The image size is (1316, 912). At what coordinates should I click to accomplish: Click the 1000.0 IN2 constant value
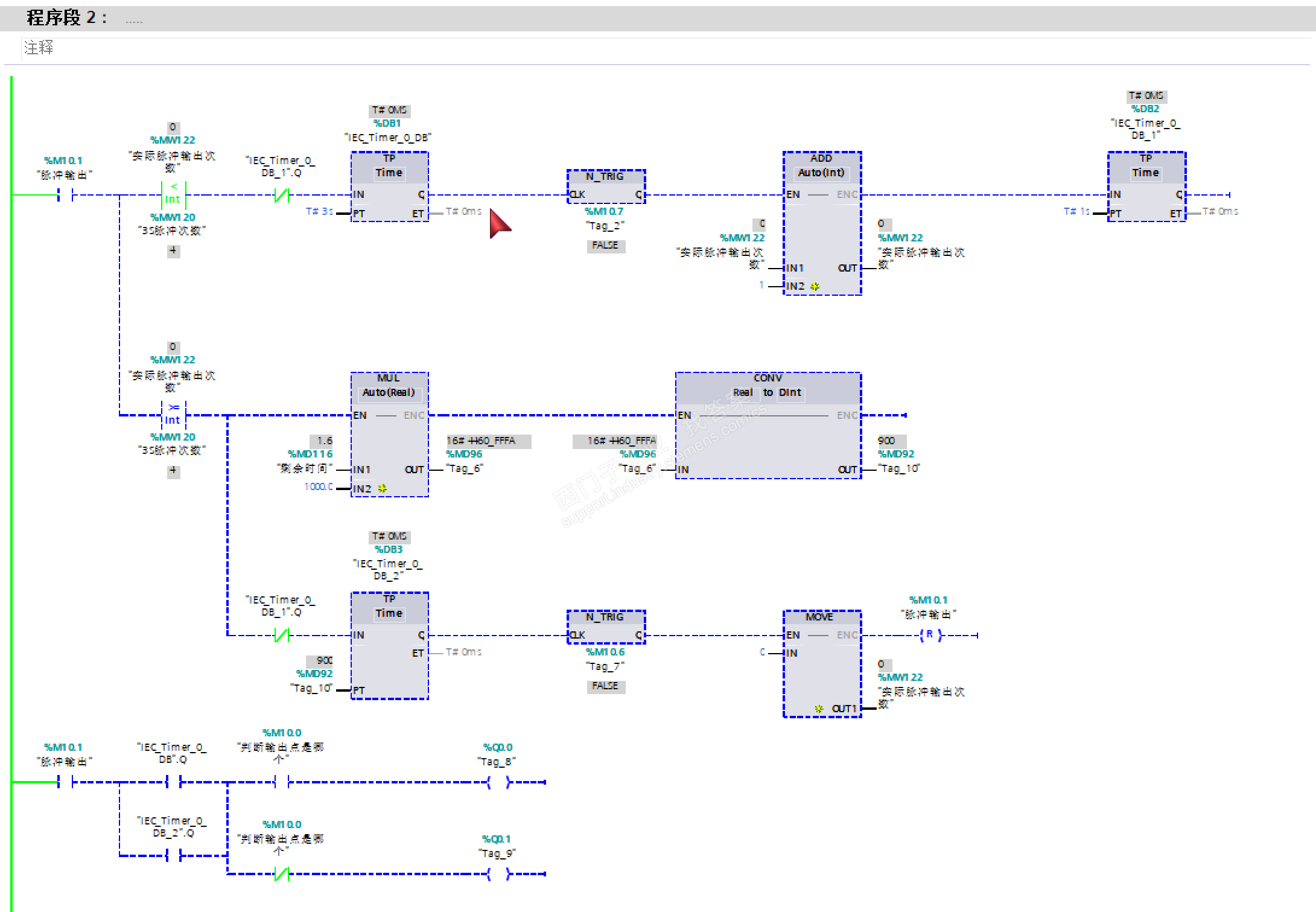(x=318, y=486)
